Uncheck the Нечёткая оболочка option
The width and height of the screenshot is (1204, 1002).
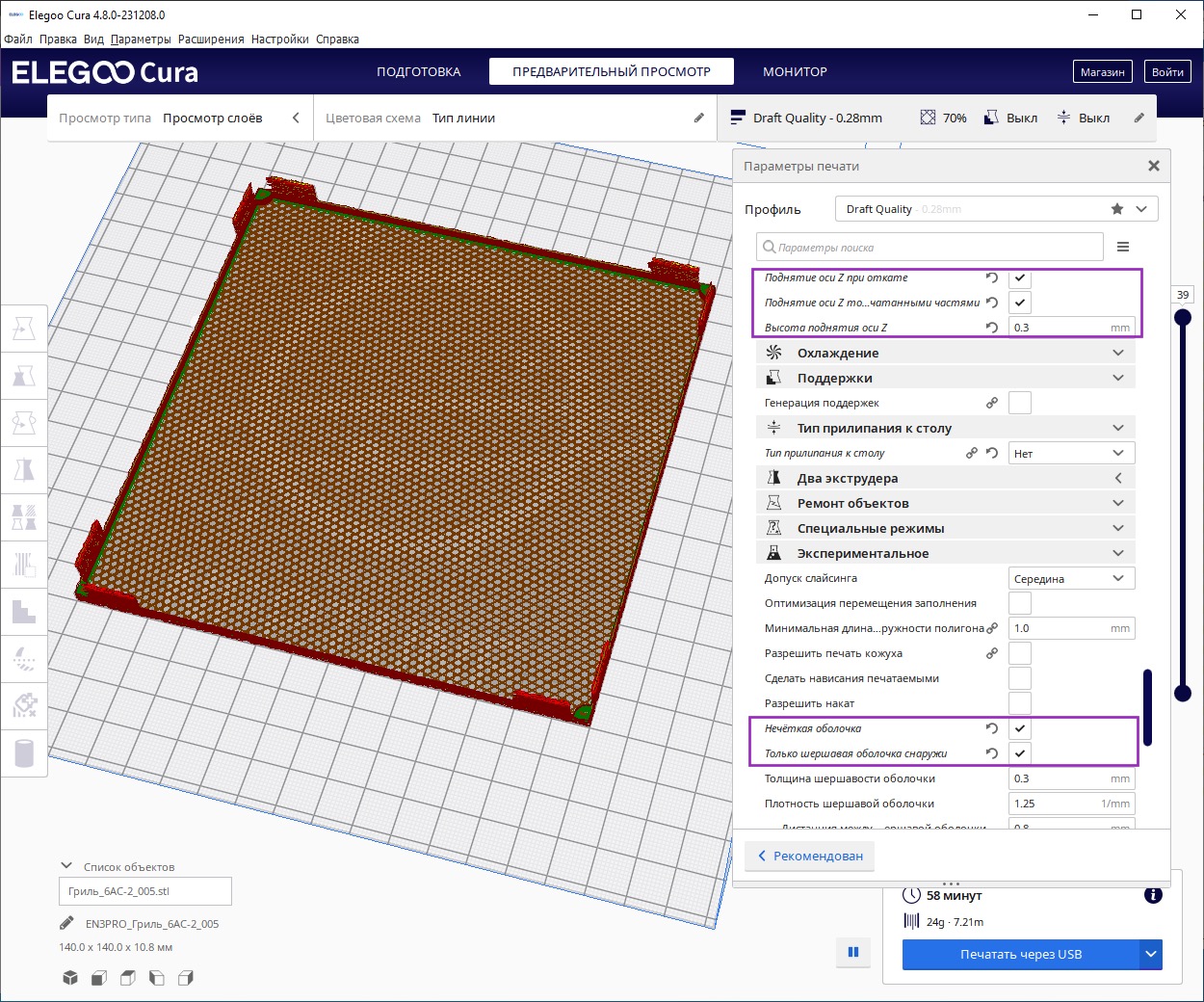[x=1019, y=728]
